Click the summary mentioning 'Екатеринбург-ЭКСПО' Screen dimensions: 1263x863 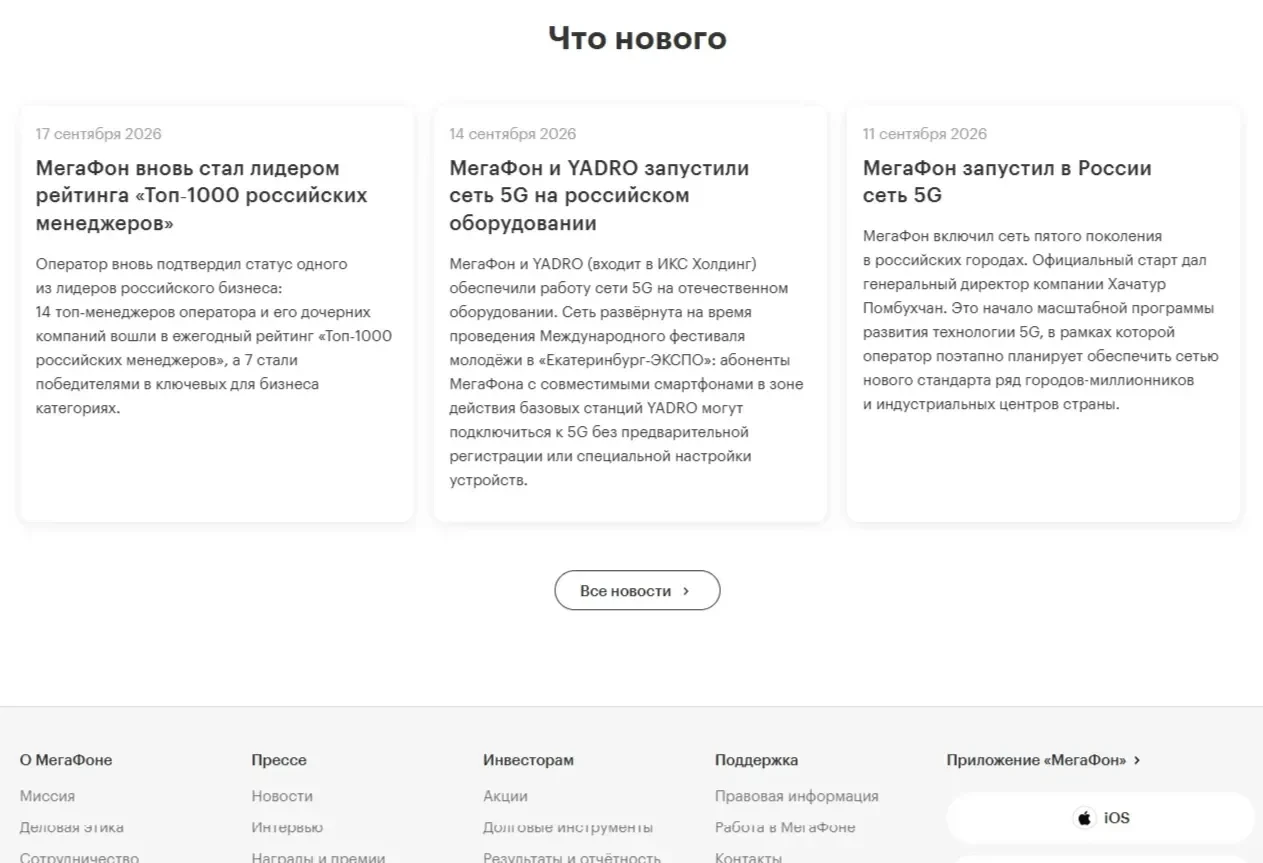coord(626,372)
